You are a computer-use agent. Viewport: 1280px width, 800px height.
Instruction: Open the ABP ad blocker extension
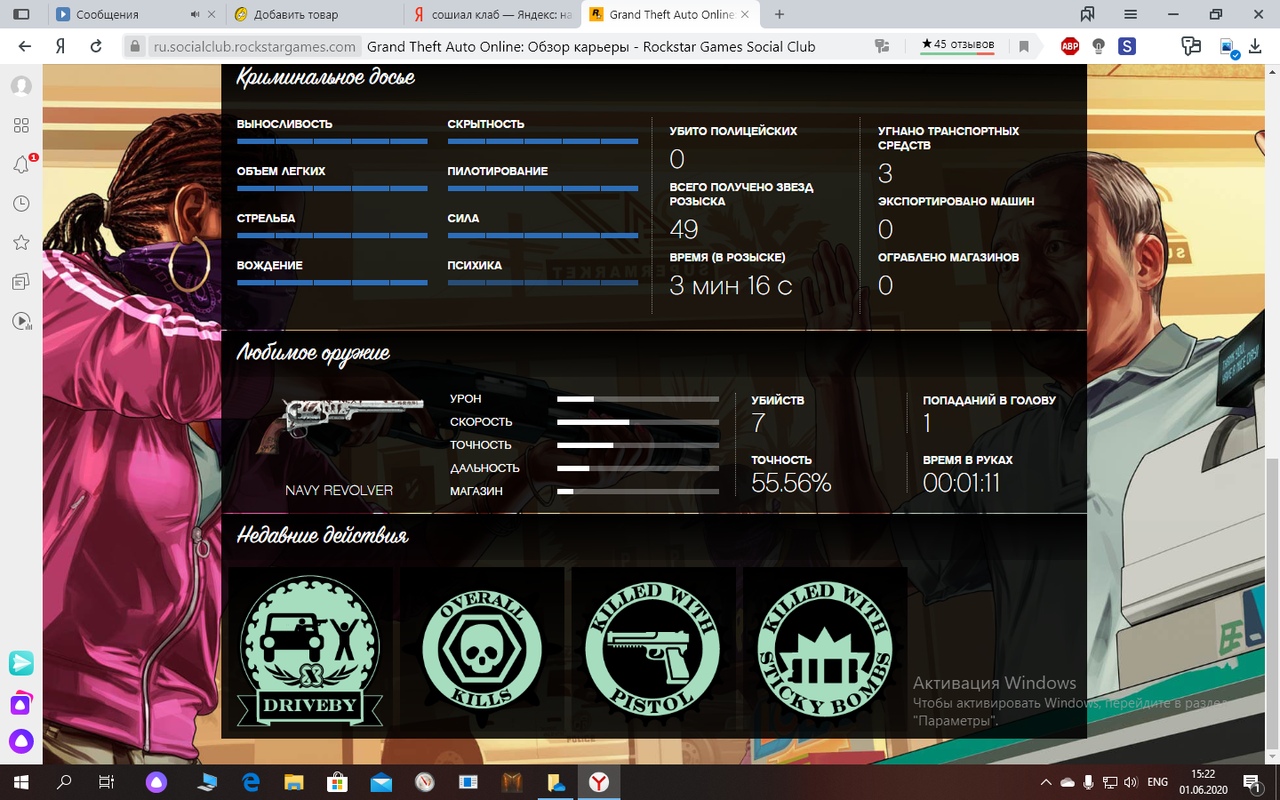(x=1070, y=46)
